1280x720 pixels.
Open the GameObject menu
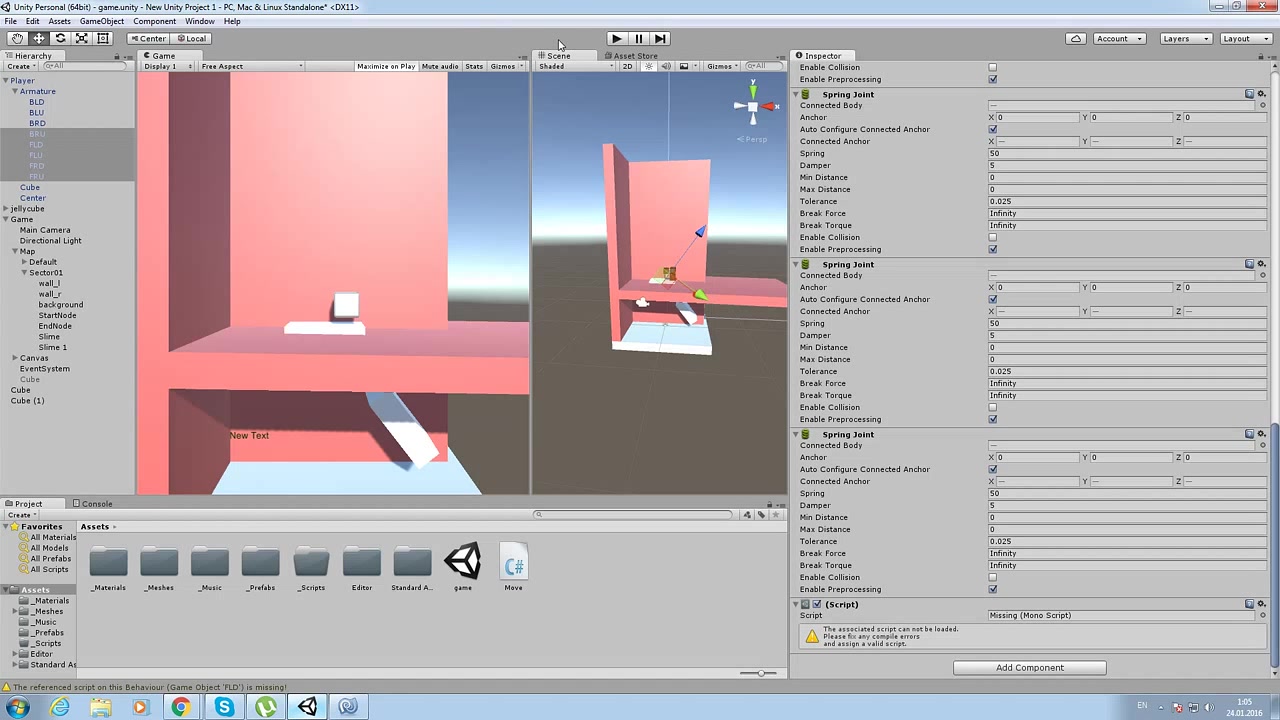pos(101,21)
